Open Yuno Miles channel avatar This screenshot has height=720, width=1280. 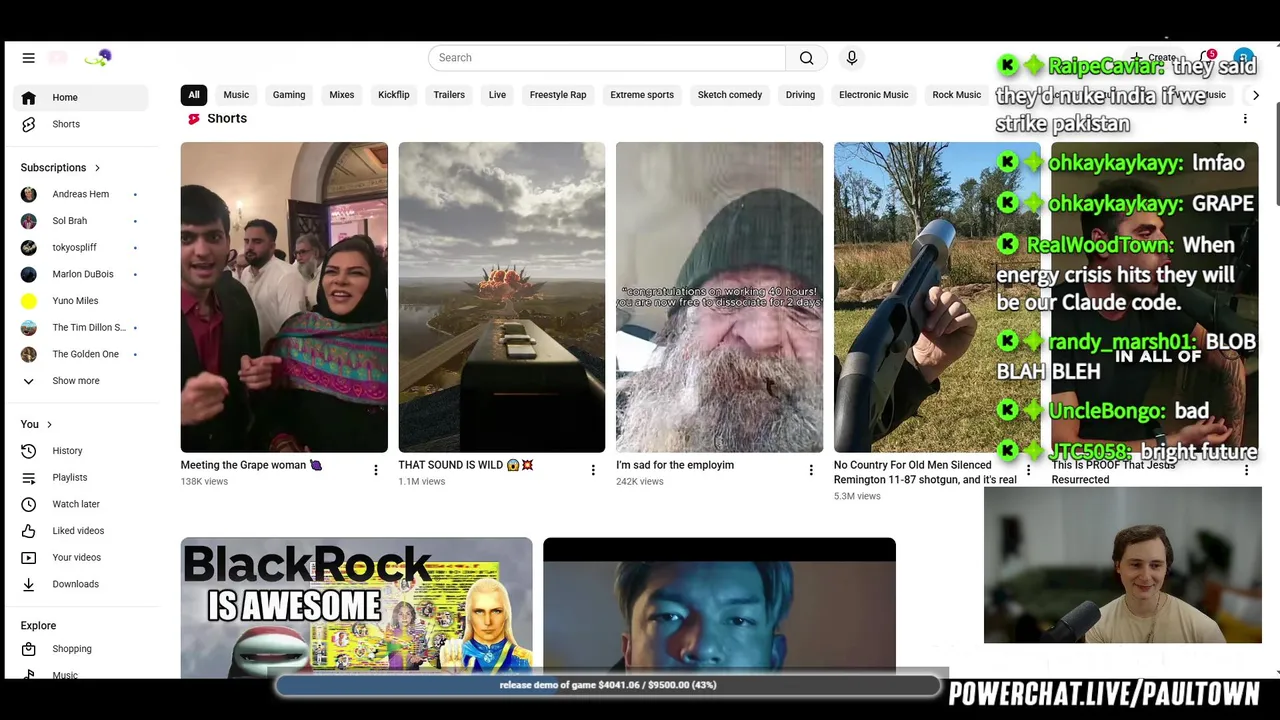tap(28, 301)
